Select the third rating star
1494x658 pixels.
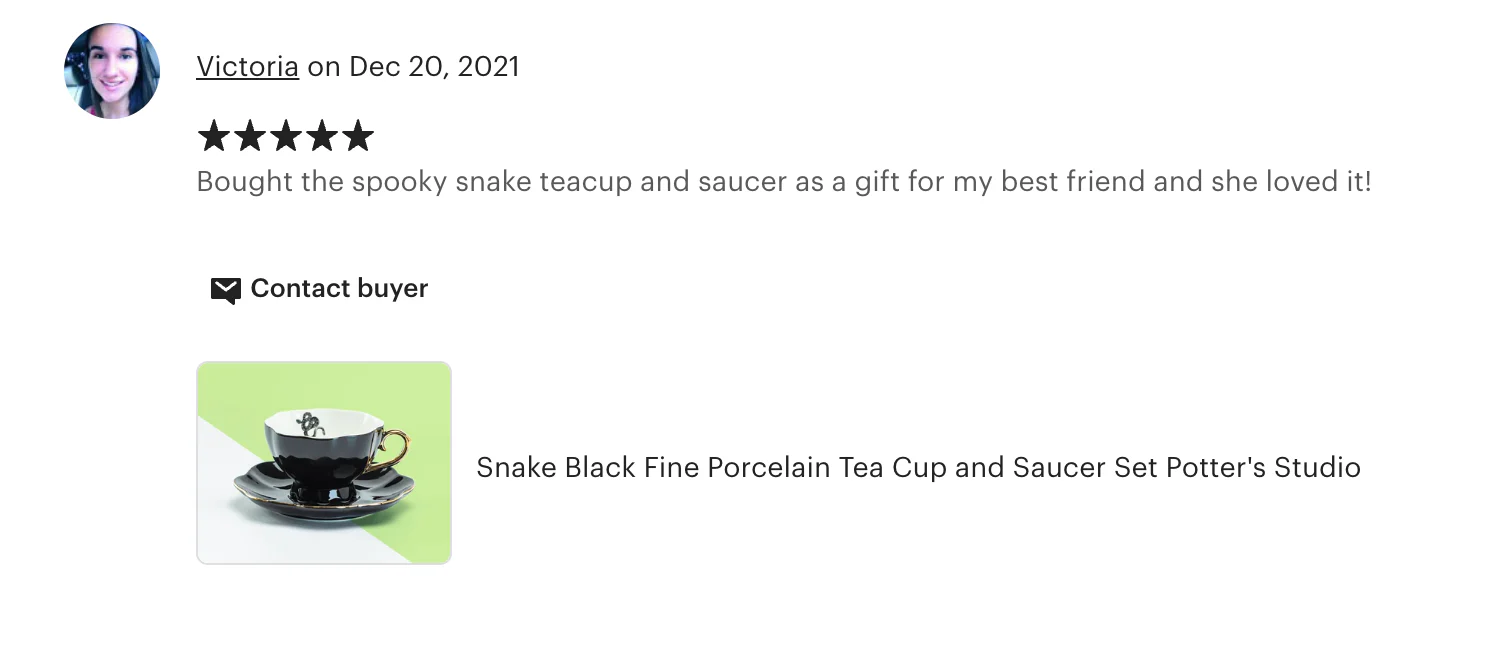click(x=286, y=136)
